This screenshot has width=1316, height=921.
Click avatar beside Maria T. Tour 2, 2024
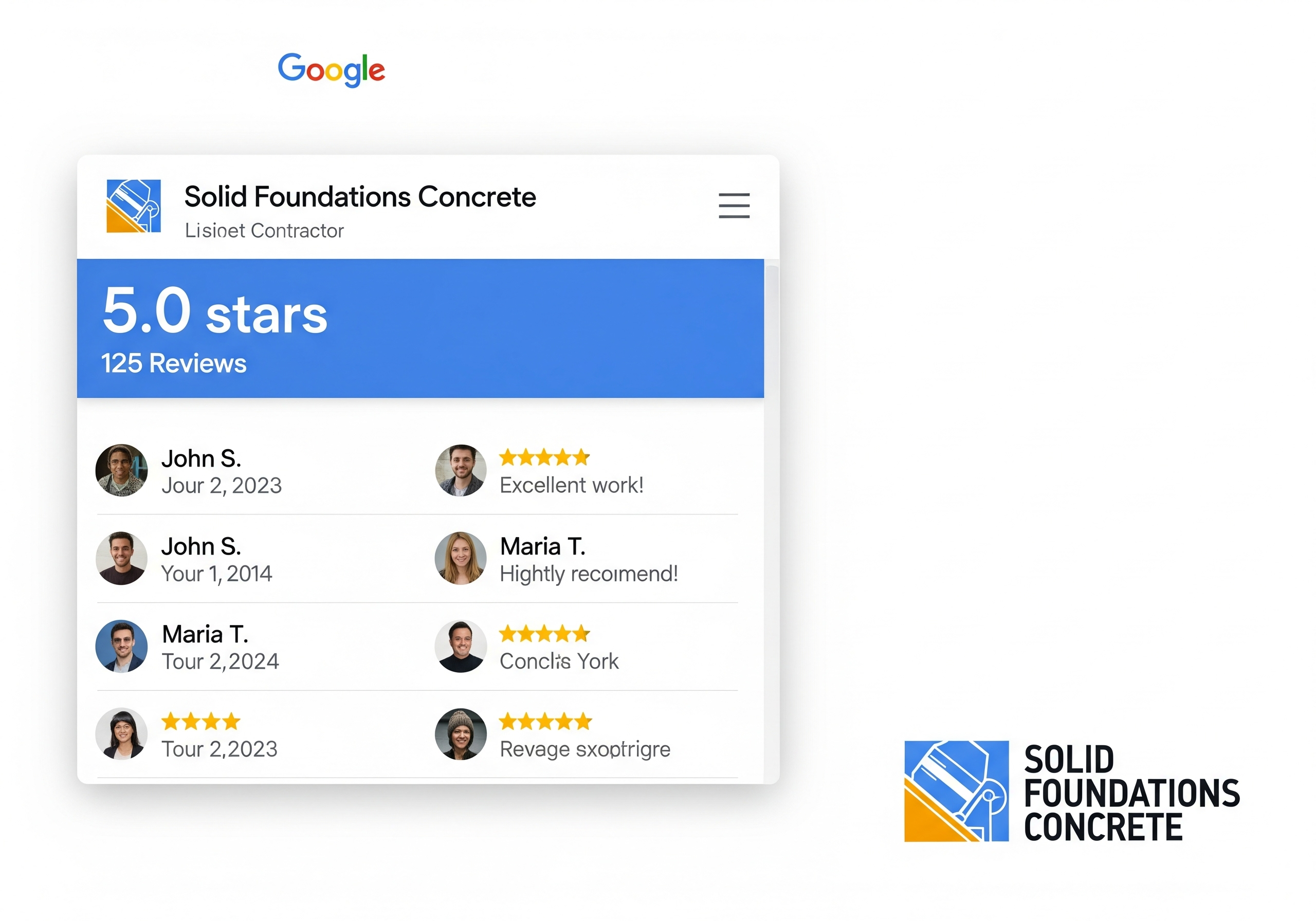(121, 646)
